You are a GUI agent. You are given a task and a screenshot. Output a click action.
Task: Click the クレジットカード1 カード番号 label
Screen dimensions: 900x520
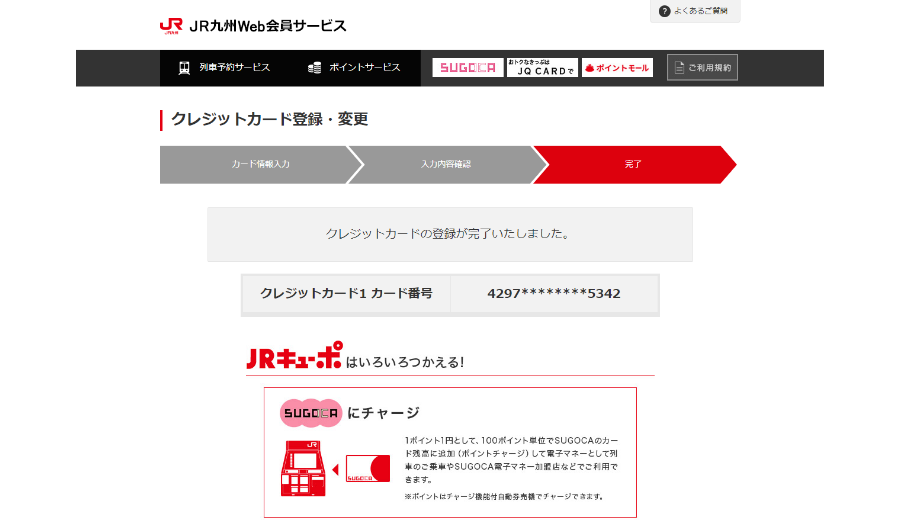346,293
